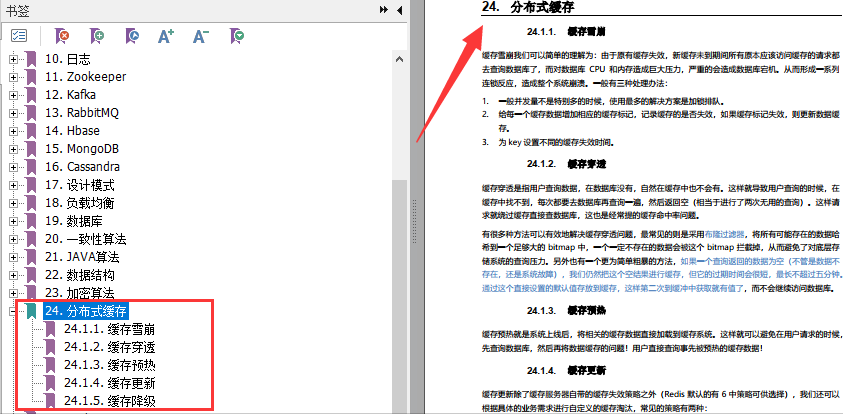The height and width of the screenshot is (414, 843).
Task: Click the 书签 panel title
Action: coord(16,10)
